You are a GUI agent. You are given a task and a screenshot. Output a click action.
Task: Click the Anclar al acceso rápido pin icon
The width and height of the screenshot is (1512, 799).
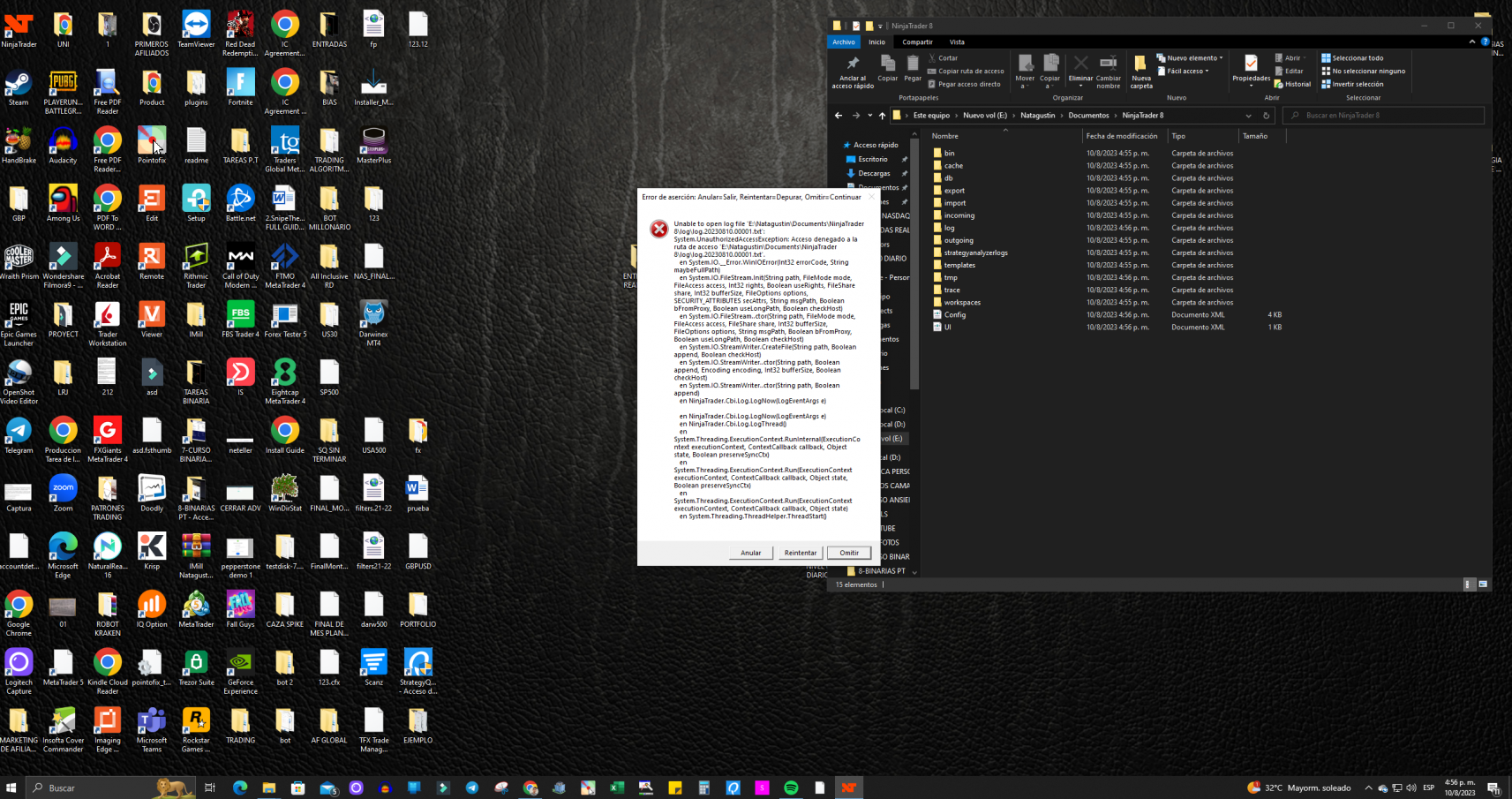pos(853,64)
